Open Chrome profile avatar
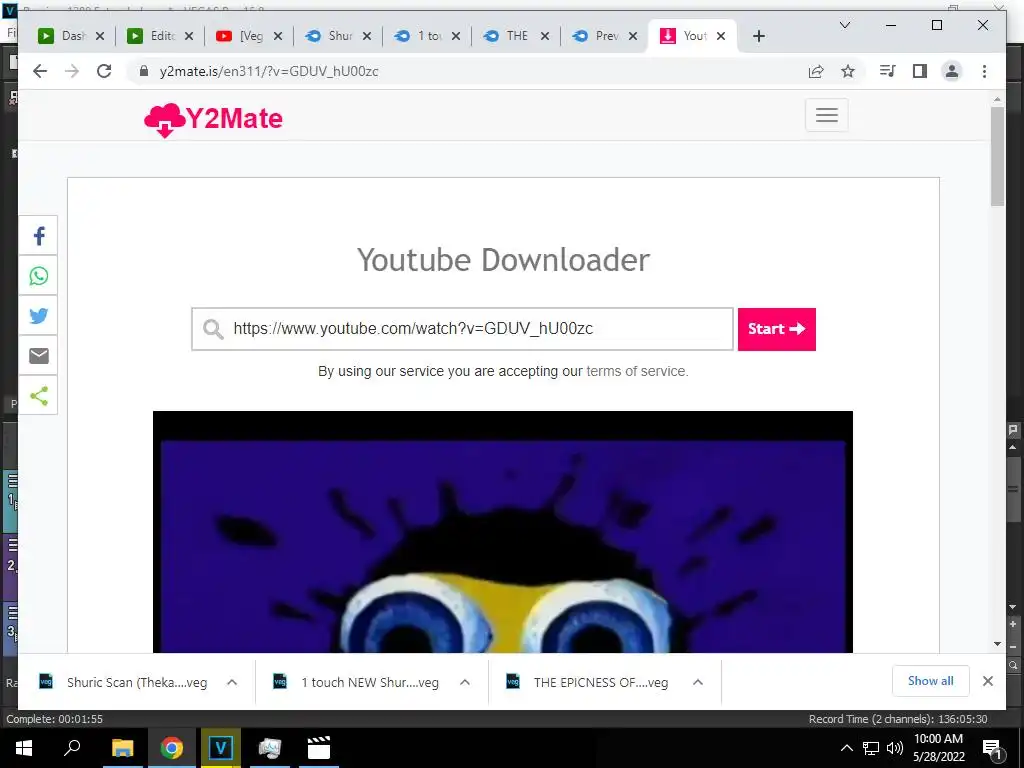The width and height of the screenshot is (1024, 768). [952, 71]
